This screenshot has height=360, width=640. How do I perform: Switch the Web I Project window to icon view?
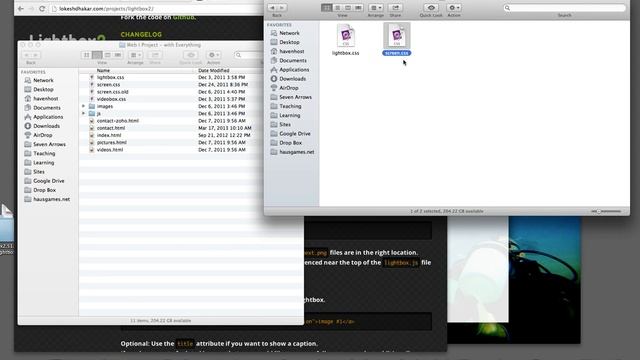tap(87, 55)
